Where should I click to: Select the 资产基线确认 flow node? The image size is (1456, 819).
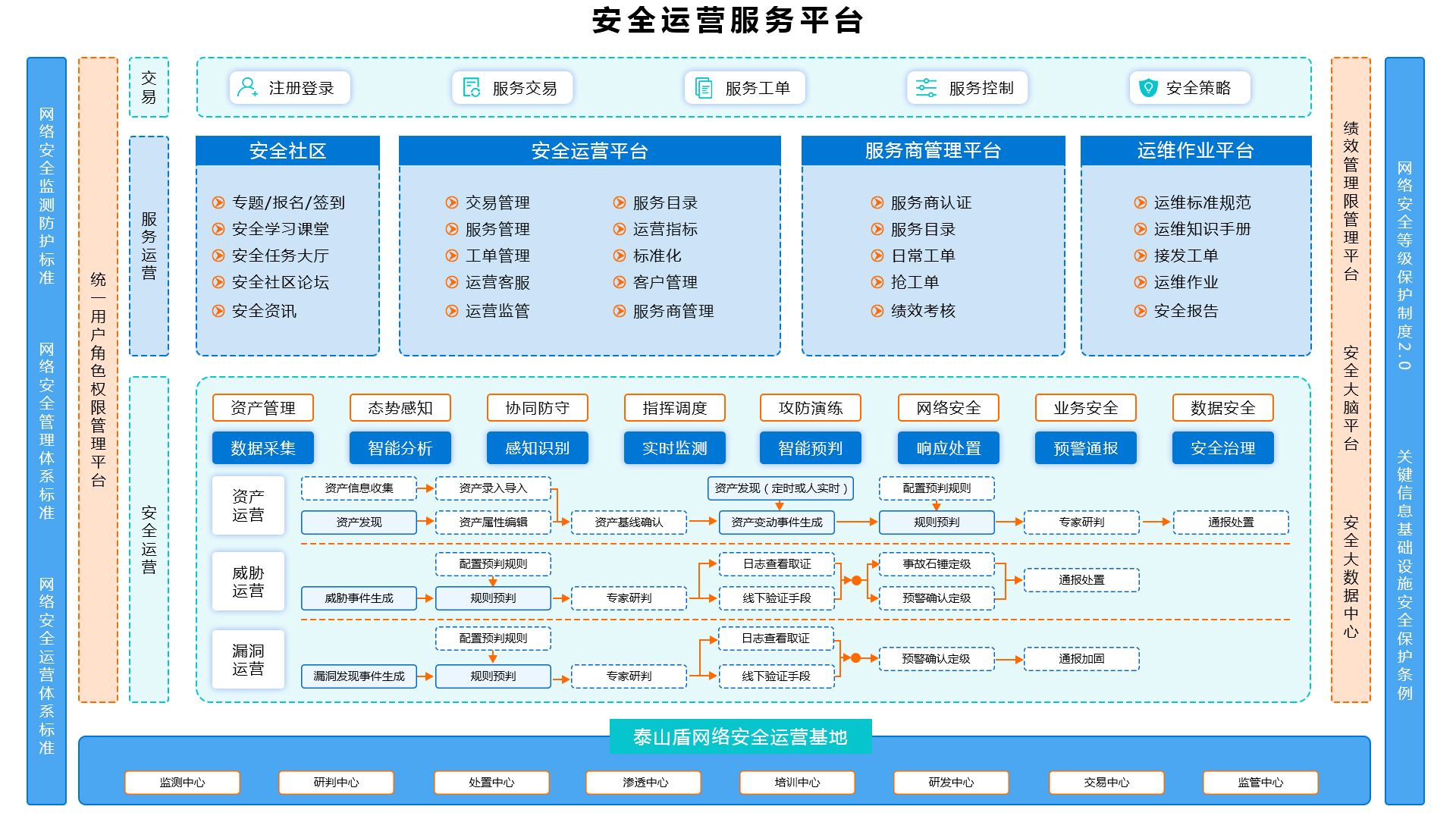click(x=629, y=522)
